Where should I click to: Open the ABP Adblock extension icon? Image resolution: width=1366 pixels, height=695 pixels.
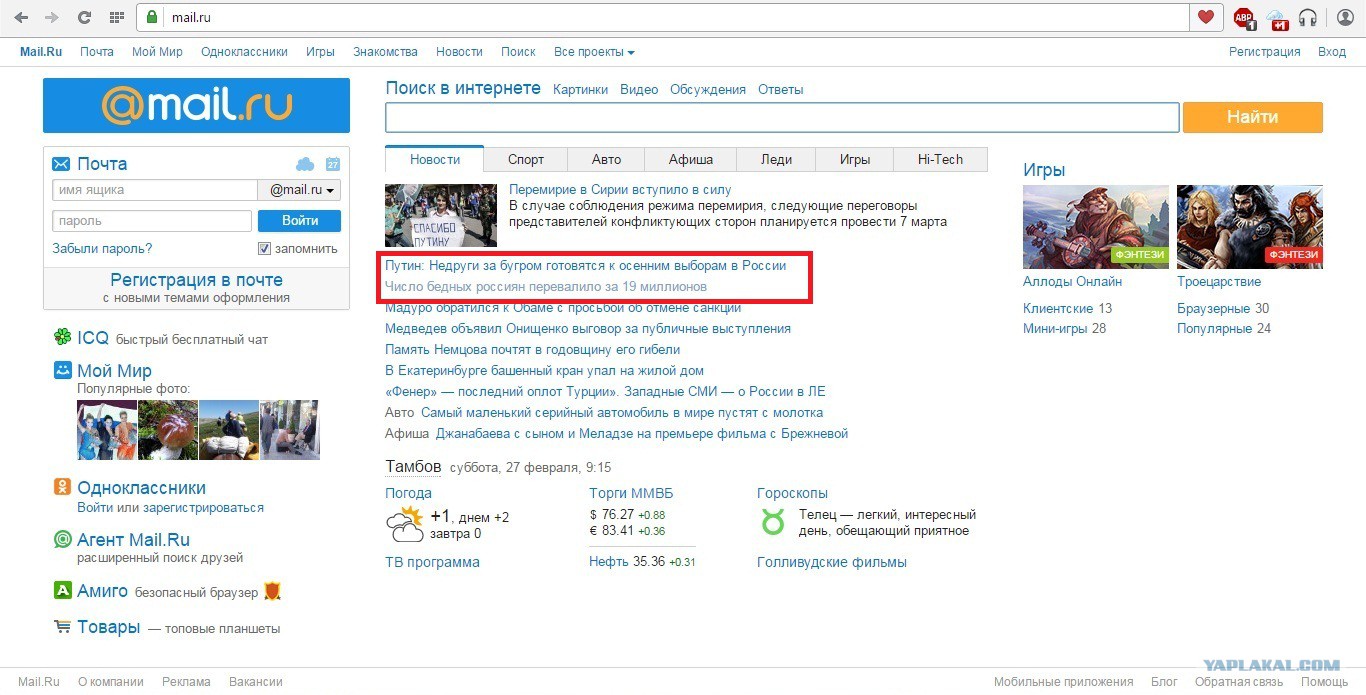click(x=1244, y=17)
